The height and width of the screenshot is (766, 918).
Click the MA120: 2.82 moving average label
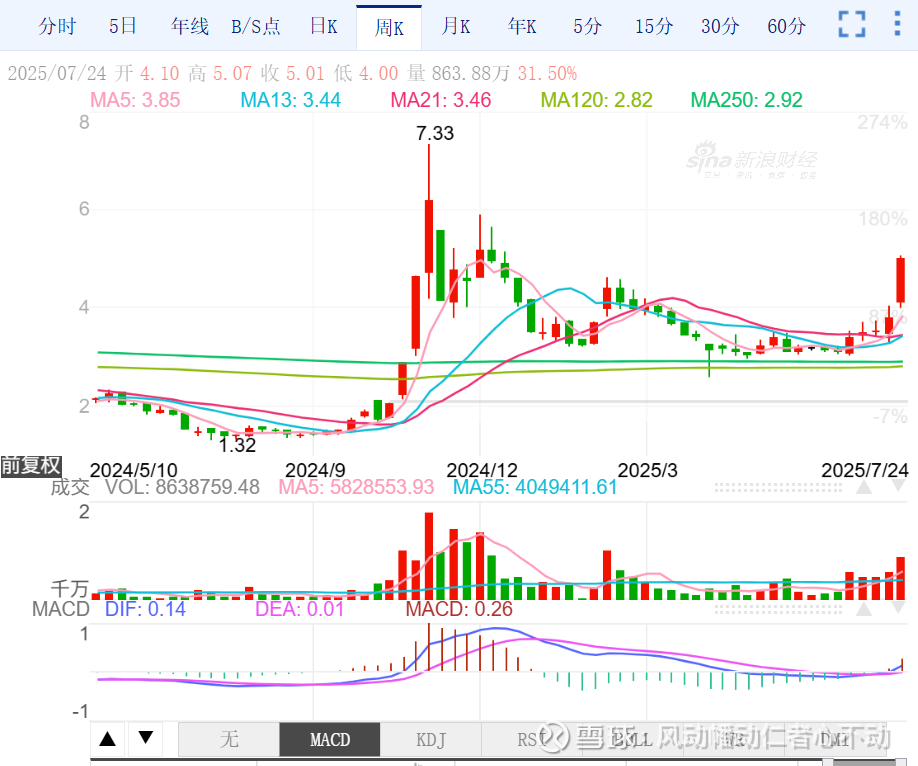[597, 100]
